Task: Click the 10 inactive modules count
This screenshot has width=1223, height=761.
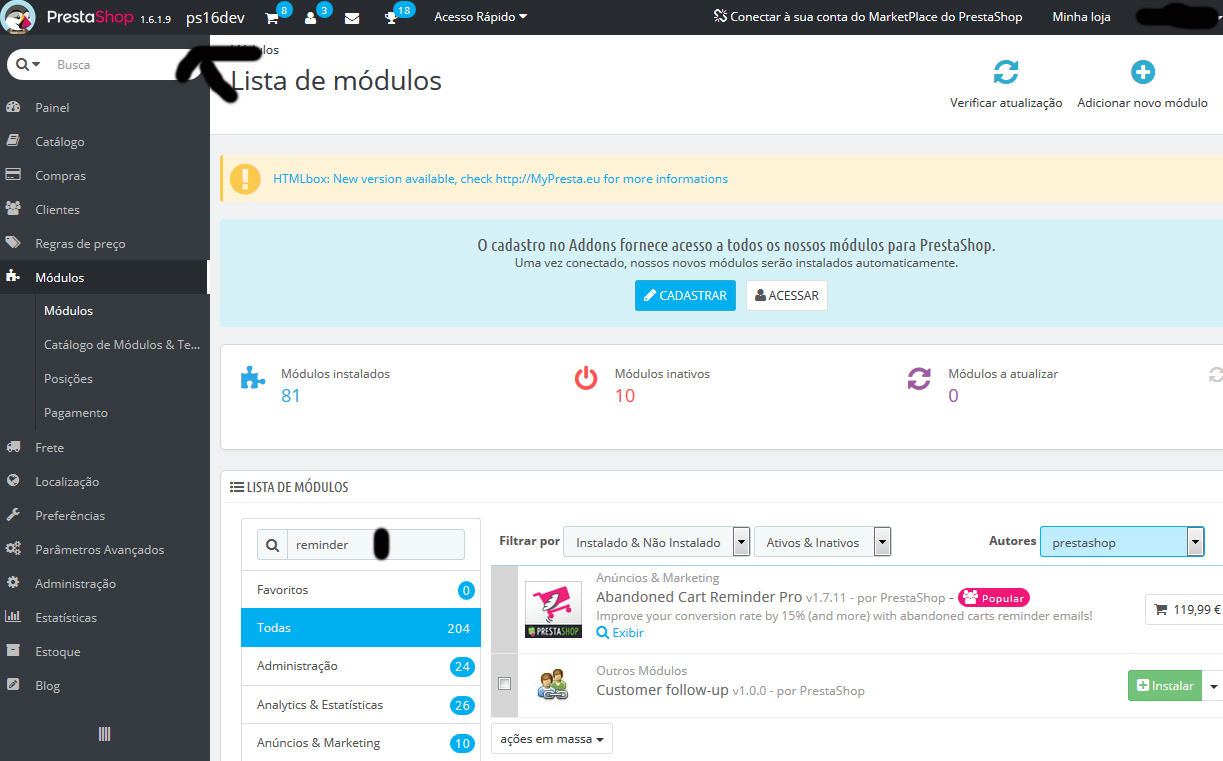Action: point(625,396)
